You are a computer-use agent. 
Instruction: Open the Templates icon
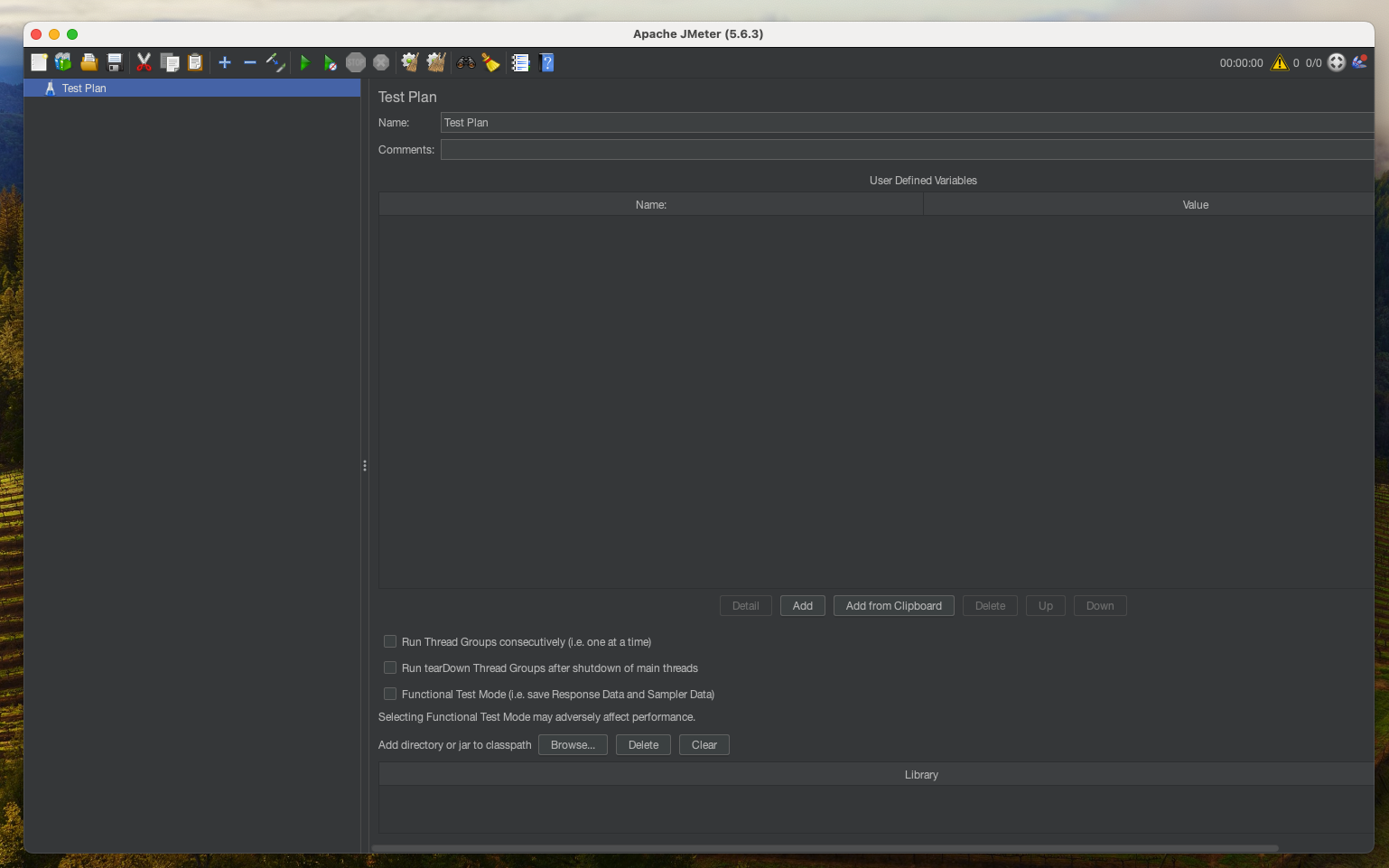63,62
